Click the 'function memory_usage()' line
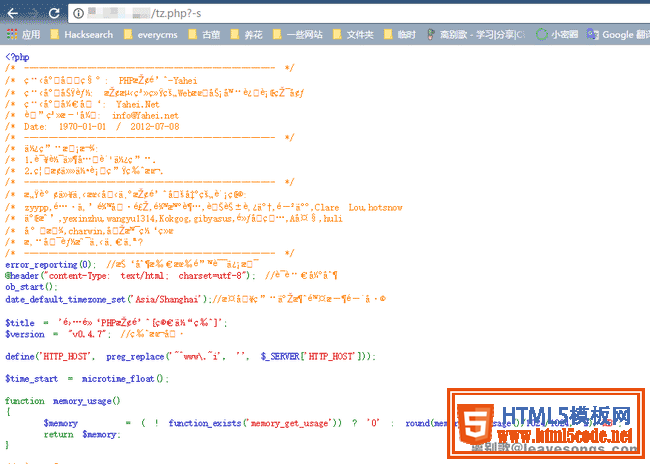The height and width of the screenshot is (464, 650). pyautogui.click(x=63, y=401)
